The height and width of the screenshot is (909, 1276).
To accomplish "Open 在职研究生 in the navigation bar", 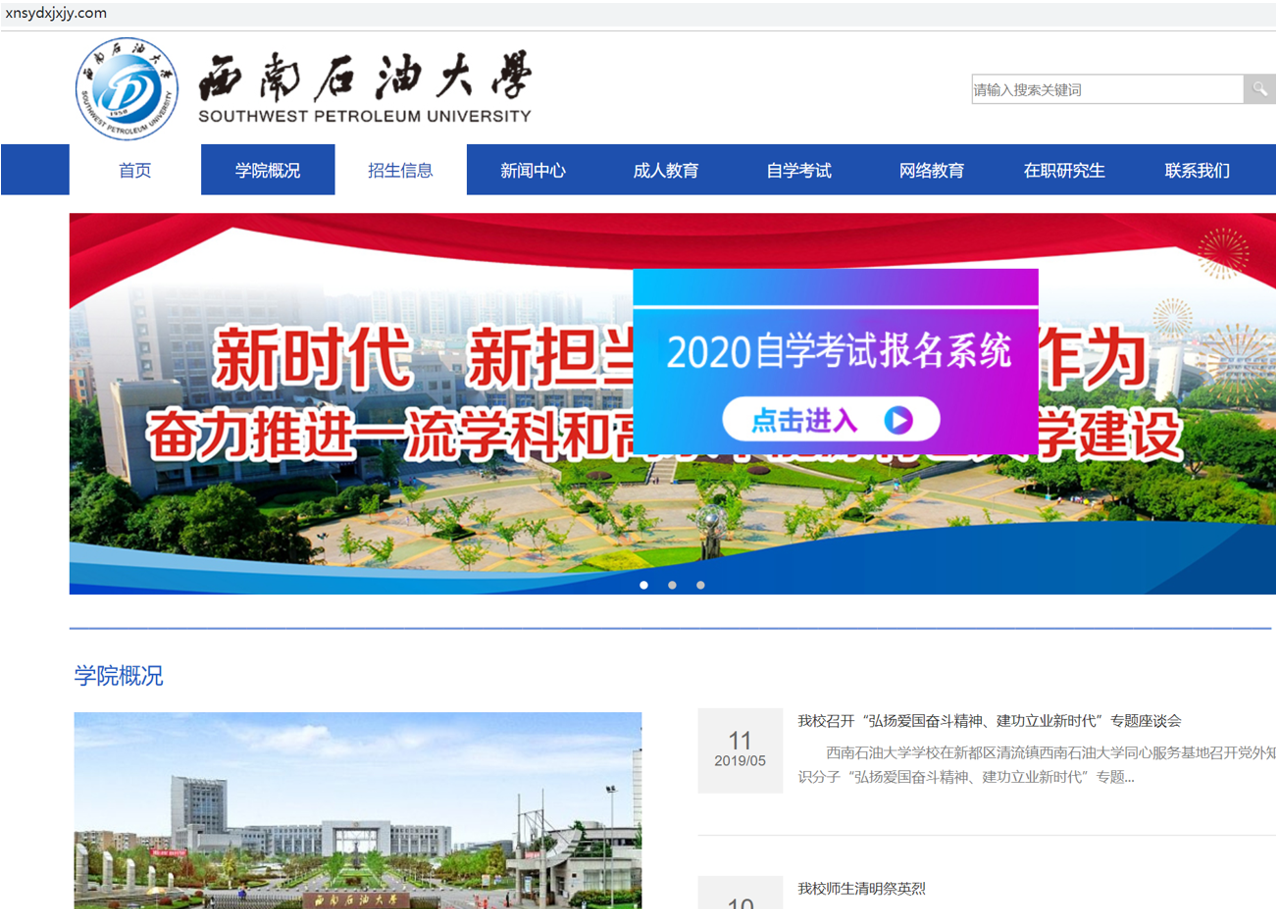I will [x=1064, y=170].
